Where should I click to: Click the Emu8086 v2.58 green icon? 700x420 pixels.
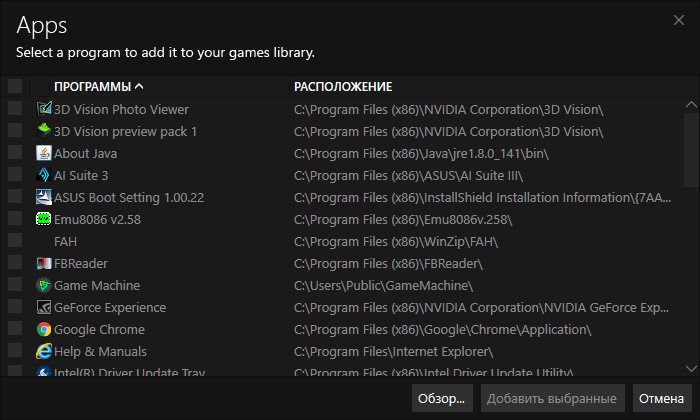pos(44,219)
